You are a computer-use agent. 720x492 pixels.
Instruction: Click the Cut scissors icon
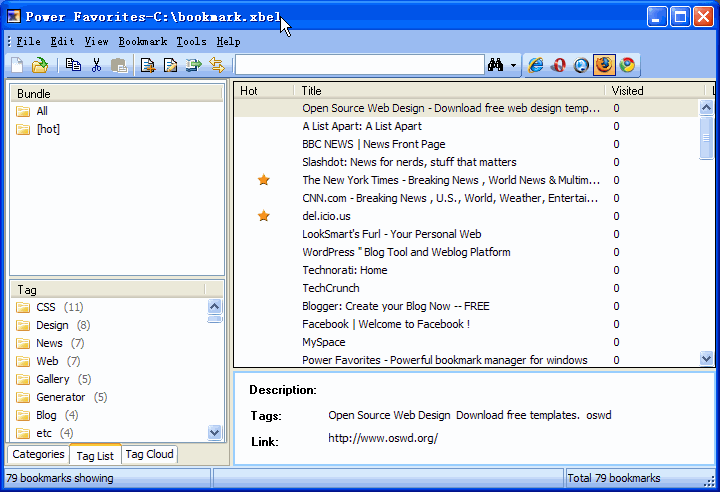coord(96,65)
